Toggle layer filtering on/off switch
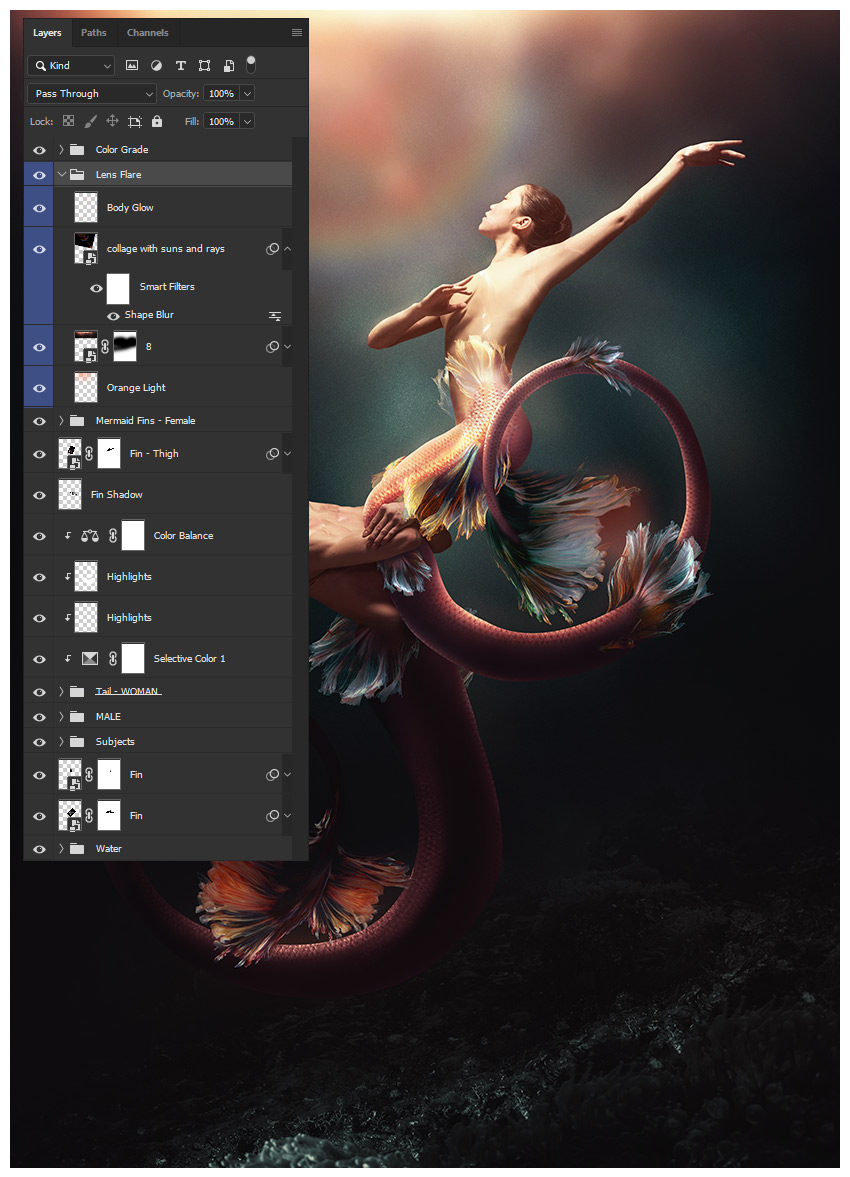 [251, 65]
